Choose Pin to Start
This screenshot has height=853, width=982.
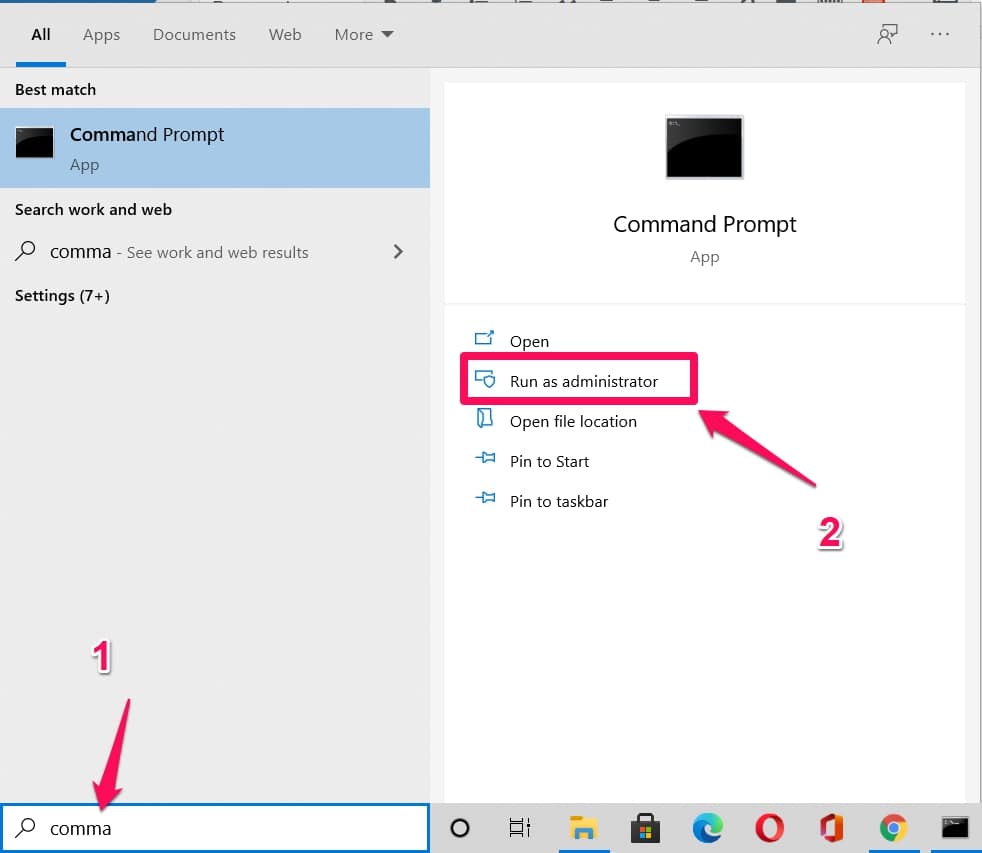pos(549,462)
